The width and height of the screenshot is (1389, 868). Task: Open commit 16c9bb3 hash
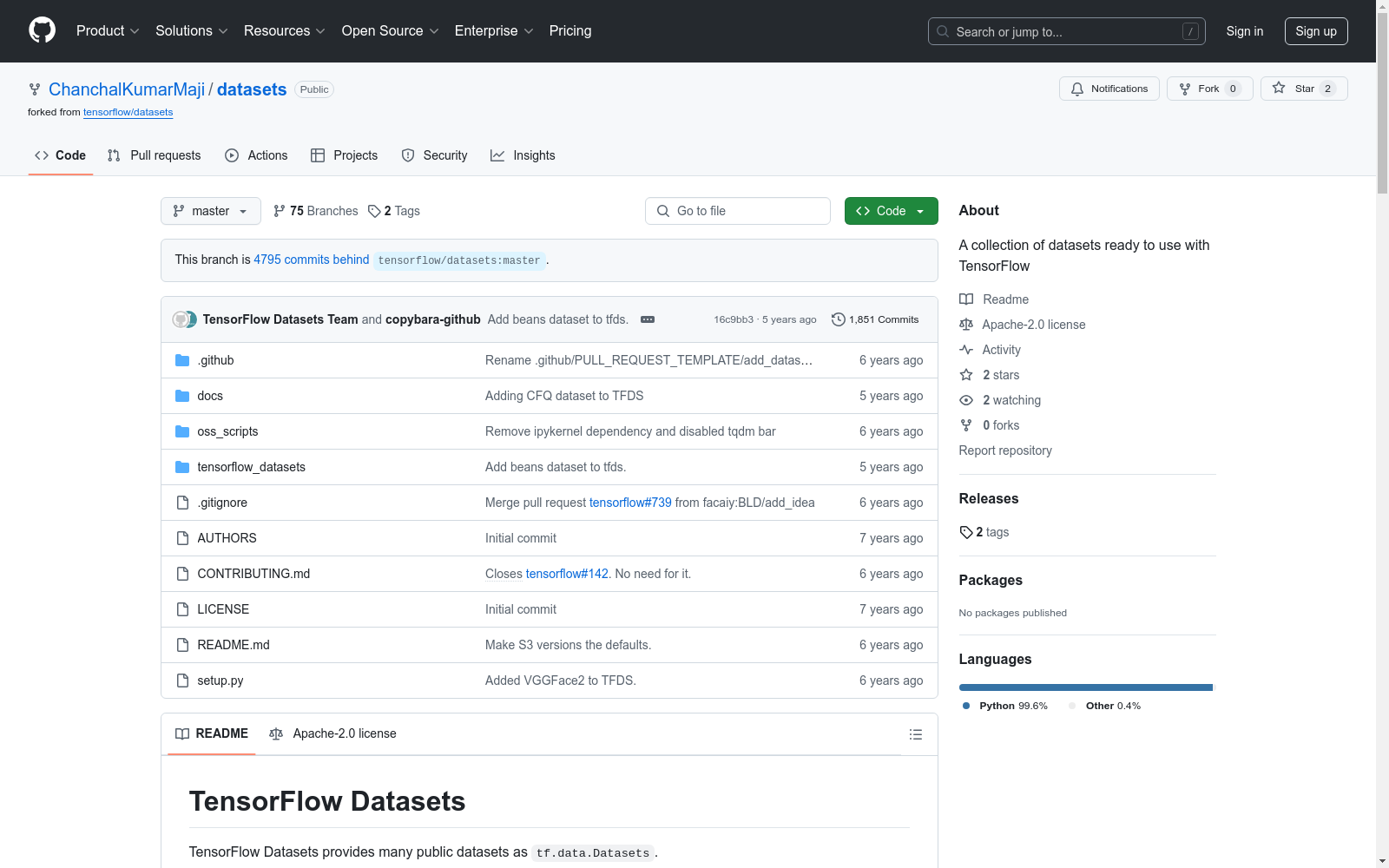(x=734, y=319)
